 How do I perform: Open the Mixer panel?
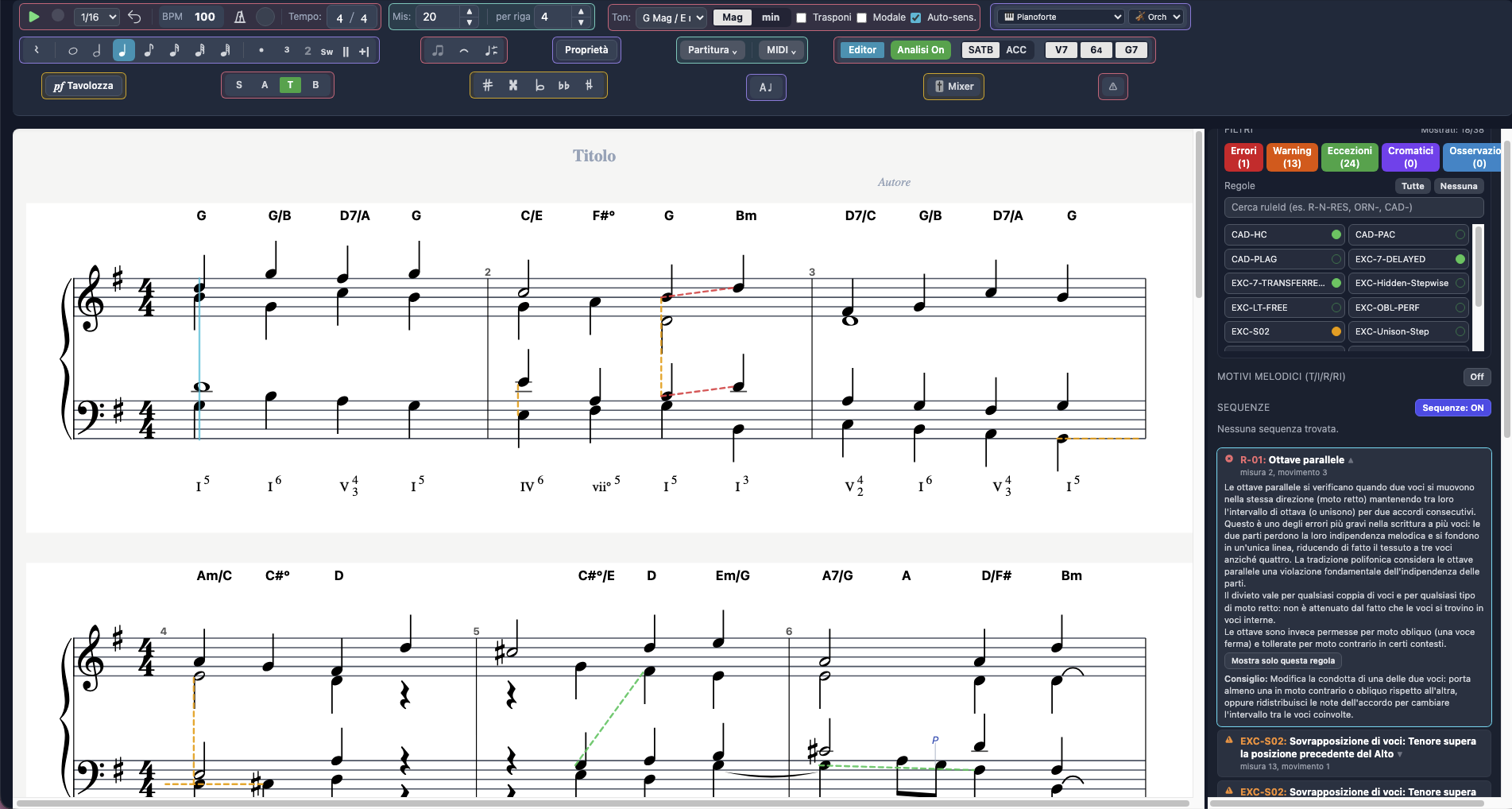pyautogui.click(x=953, y=87)
